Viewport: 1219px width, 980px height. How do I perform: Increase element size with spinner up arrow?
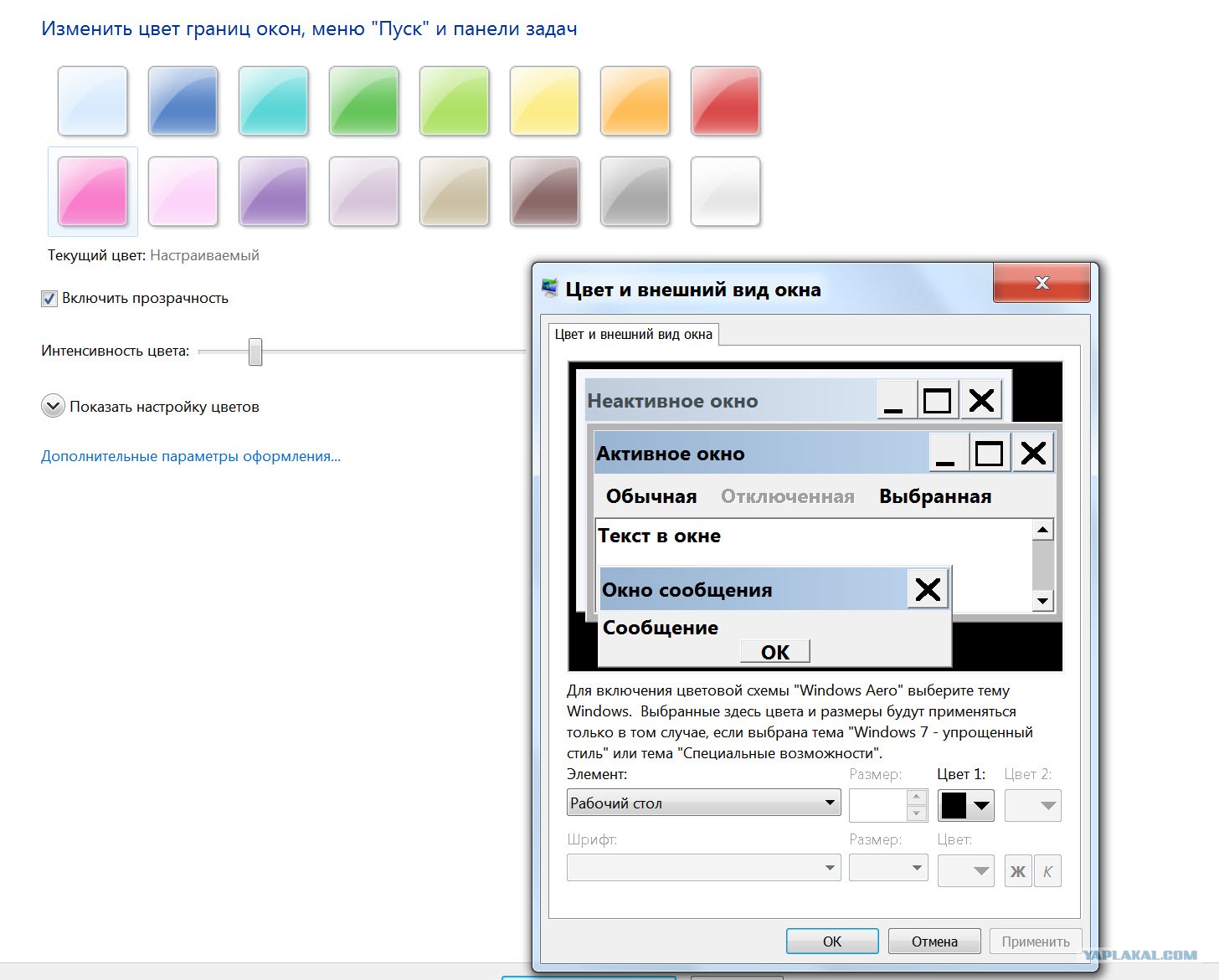pyautogui.click(x=918, y=798)
